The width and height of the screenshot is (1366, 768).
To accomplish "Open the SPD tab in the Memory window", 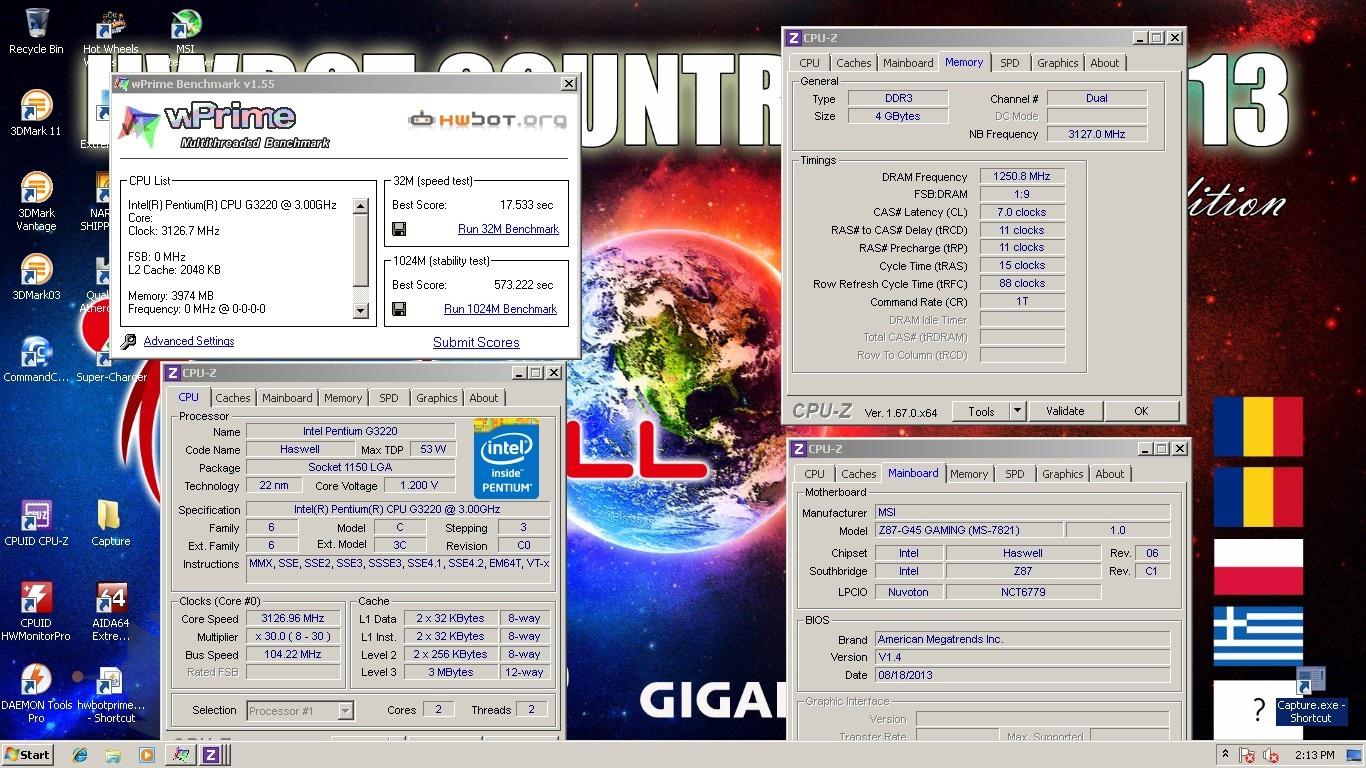I will click(x=1009, y=62).
